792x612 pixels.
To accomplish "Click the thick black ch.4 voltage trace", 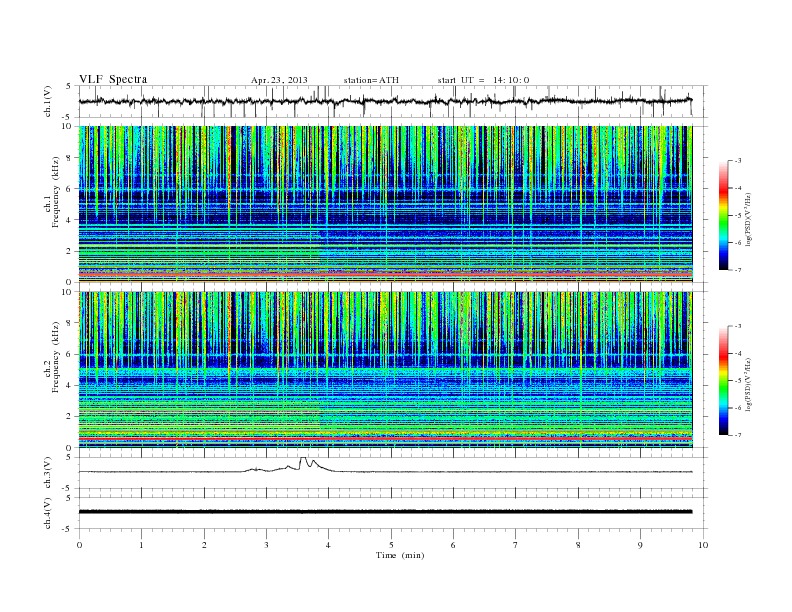I will coord(385,512).
